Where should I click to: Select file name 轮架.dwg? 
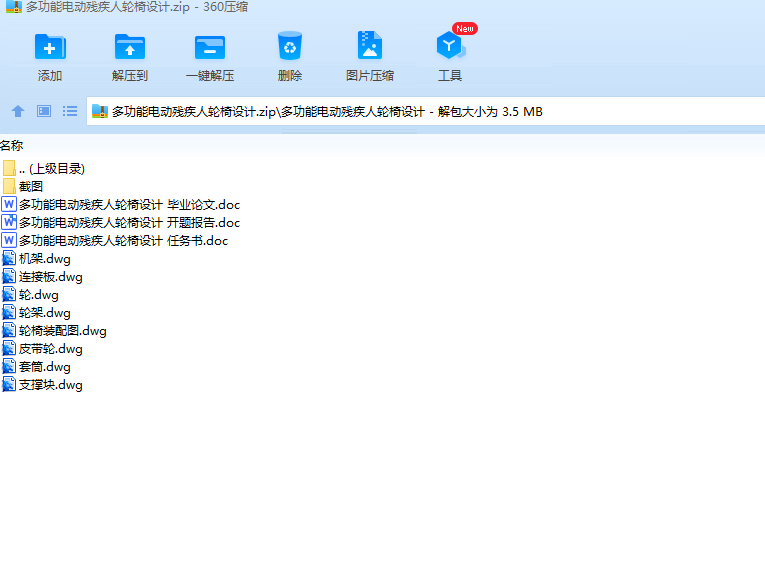44,313
